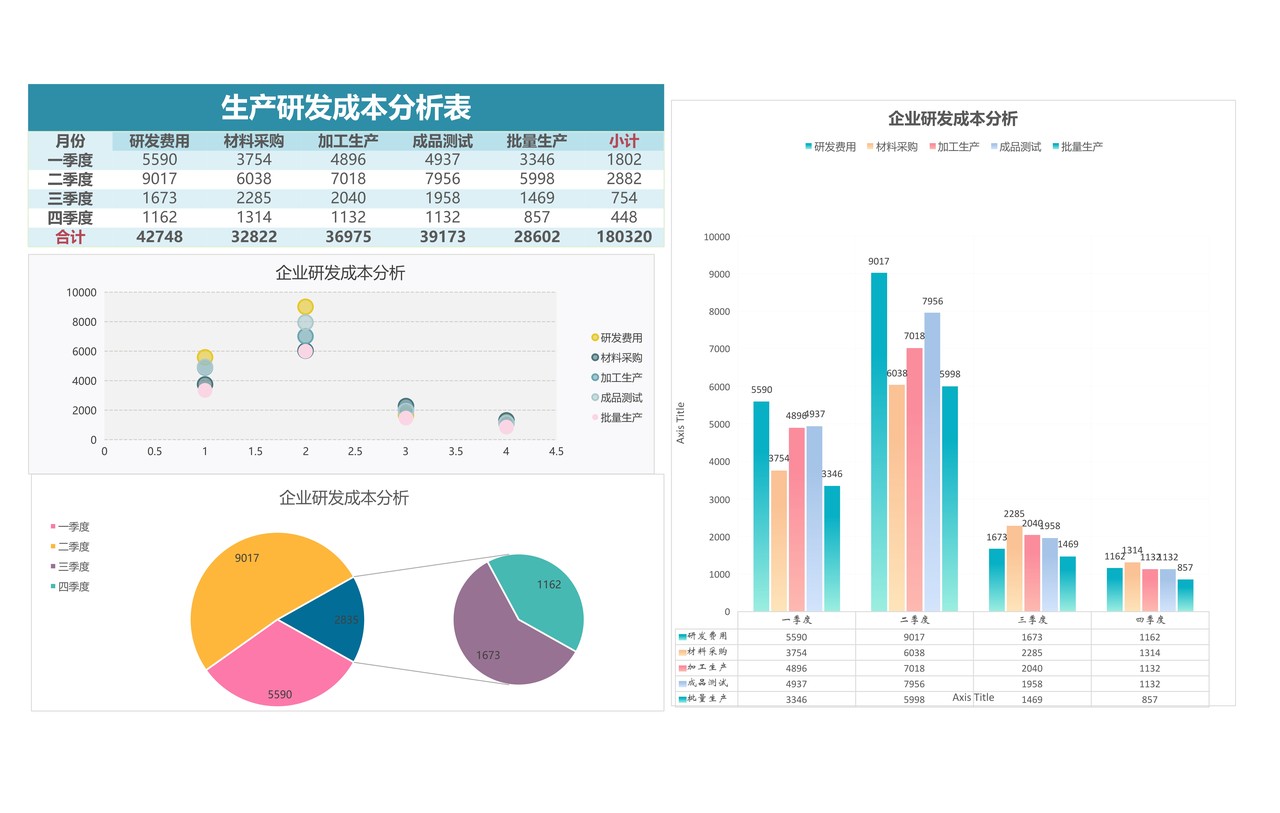Select the total cell 42748
This screenshot has width=1280, height=813.
pyautogui.click(x=160, y=237)
